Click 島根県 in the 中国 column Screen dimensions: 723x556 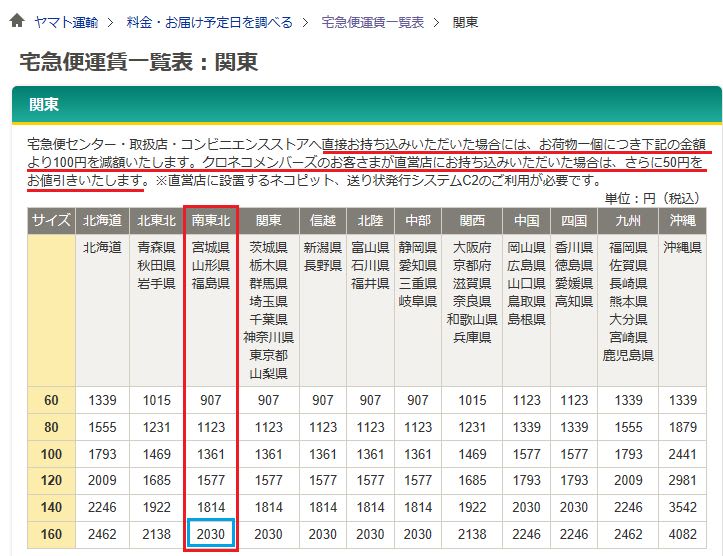coord(527,319)
